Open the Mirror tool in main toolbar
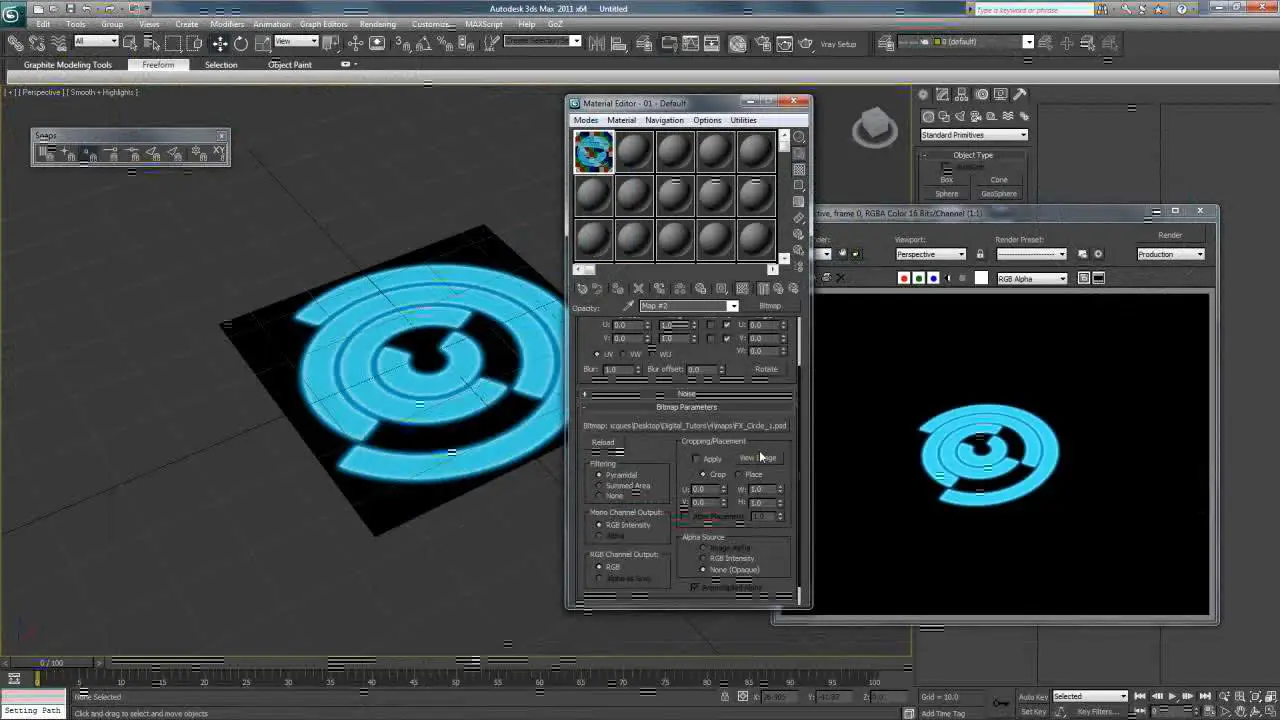Screen dimensions: 1280x720 [x=597, y=43]
